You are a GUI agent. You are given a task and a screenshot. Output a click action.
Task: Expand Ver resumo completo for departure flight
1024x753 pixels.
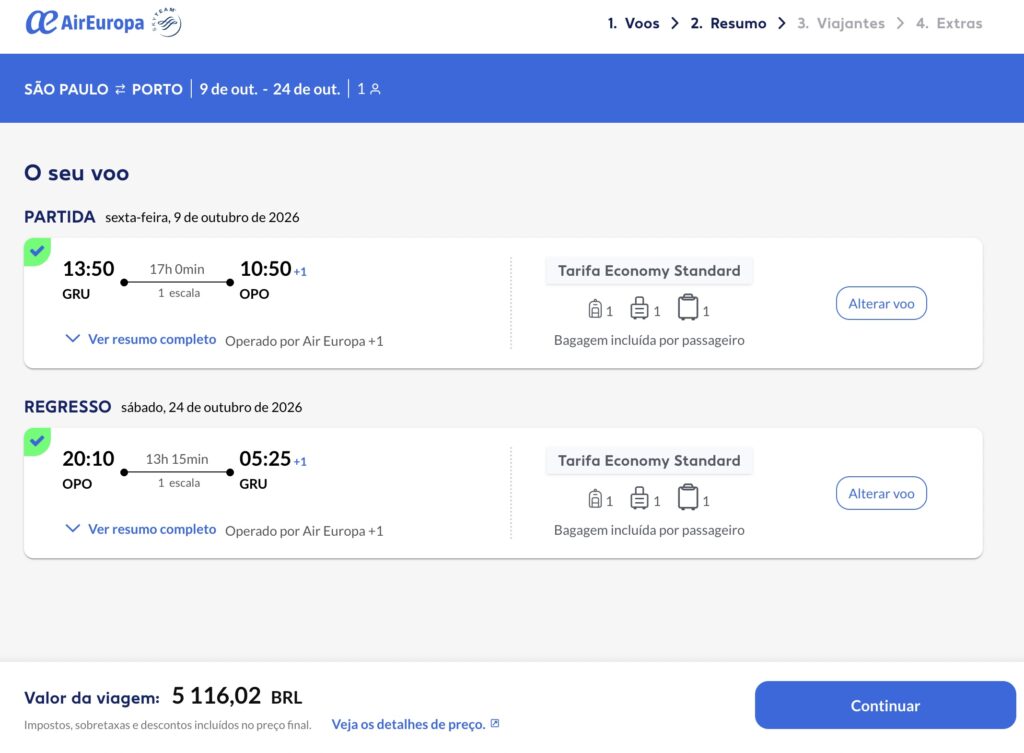(x=141, y=339)
